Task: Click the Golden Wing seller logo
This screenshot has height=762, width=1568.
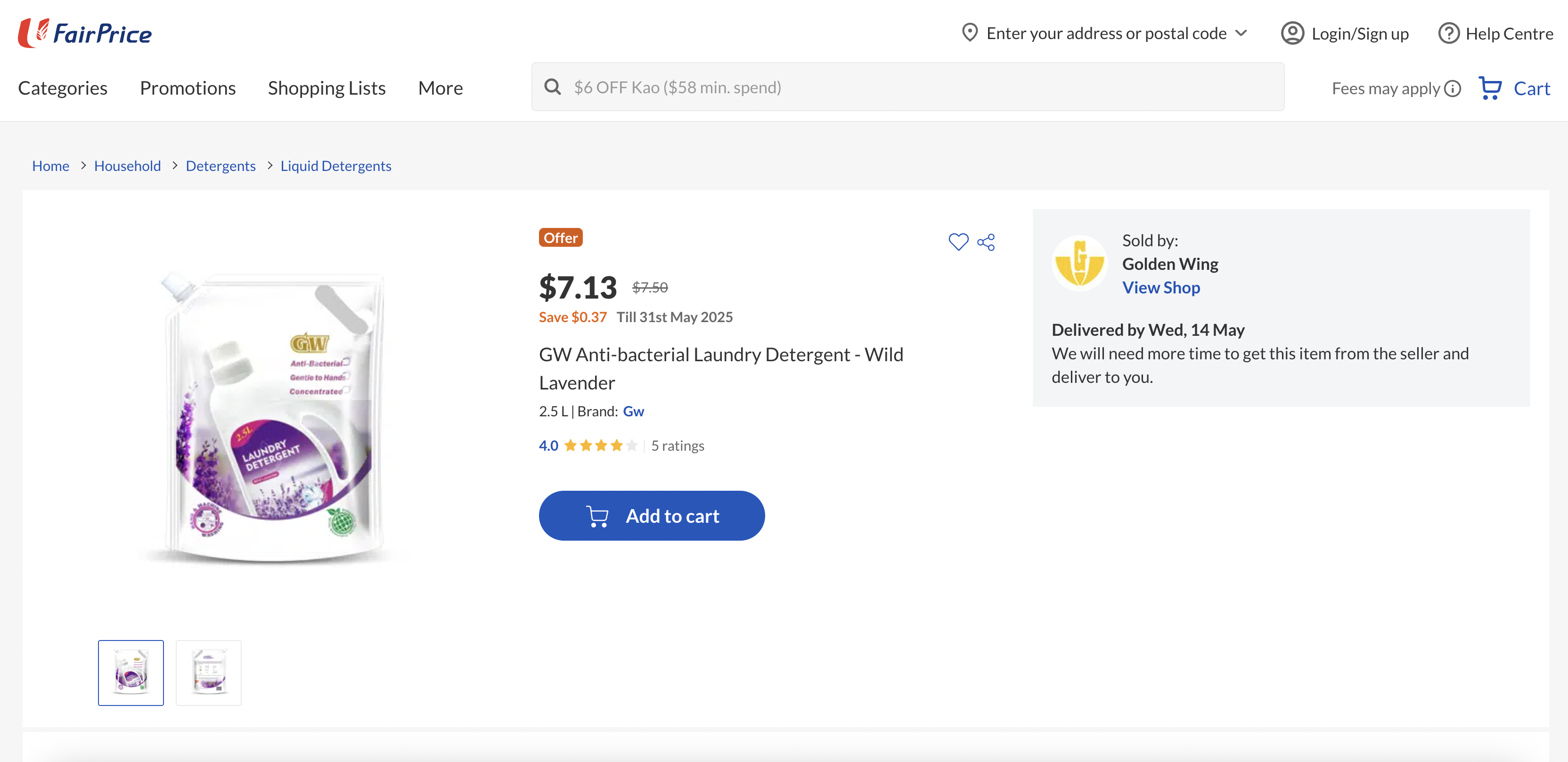Action: point(1079,263)
